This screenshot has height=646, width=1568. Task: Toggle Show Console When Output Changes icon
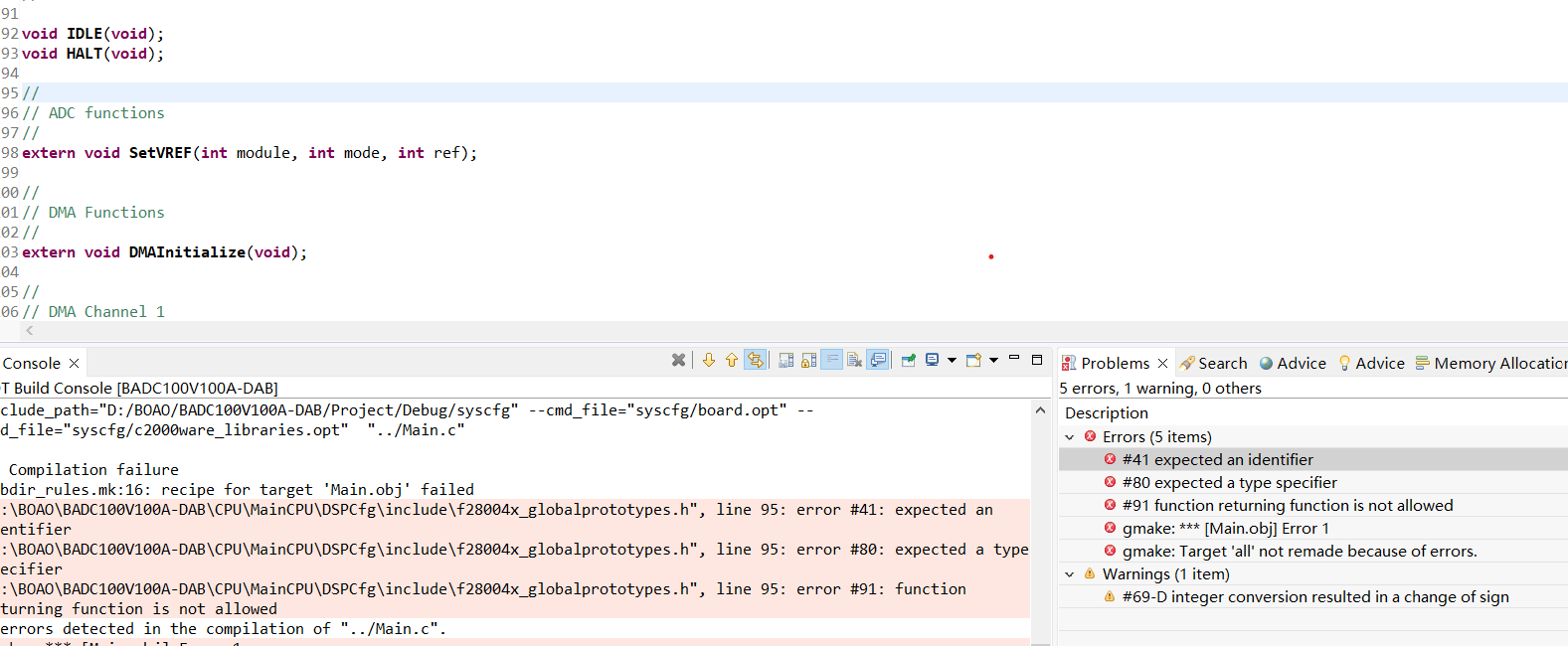click(x=878, y=360)
